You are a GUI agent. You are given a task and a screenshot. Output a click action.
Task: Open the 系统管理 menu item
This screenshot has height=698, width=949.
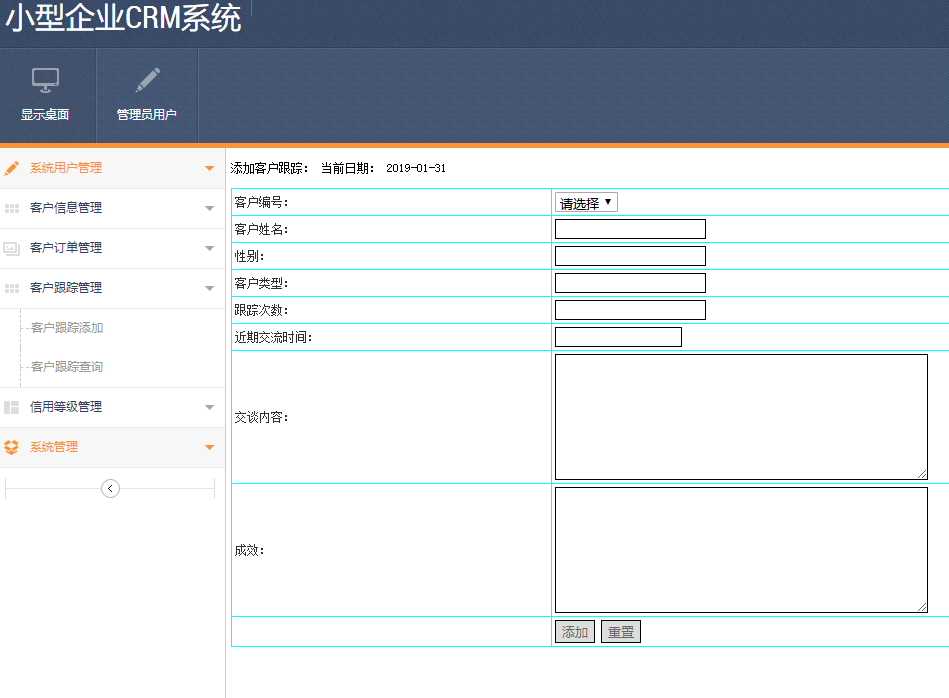pos(113,447)
